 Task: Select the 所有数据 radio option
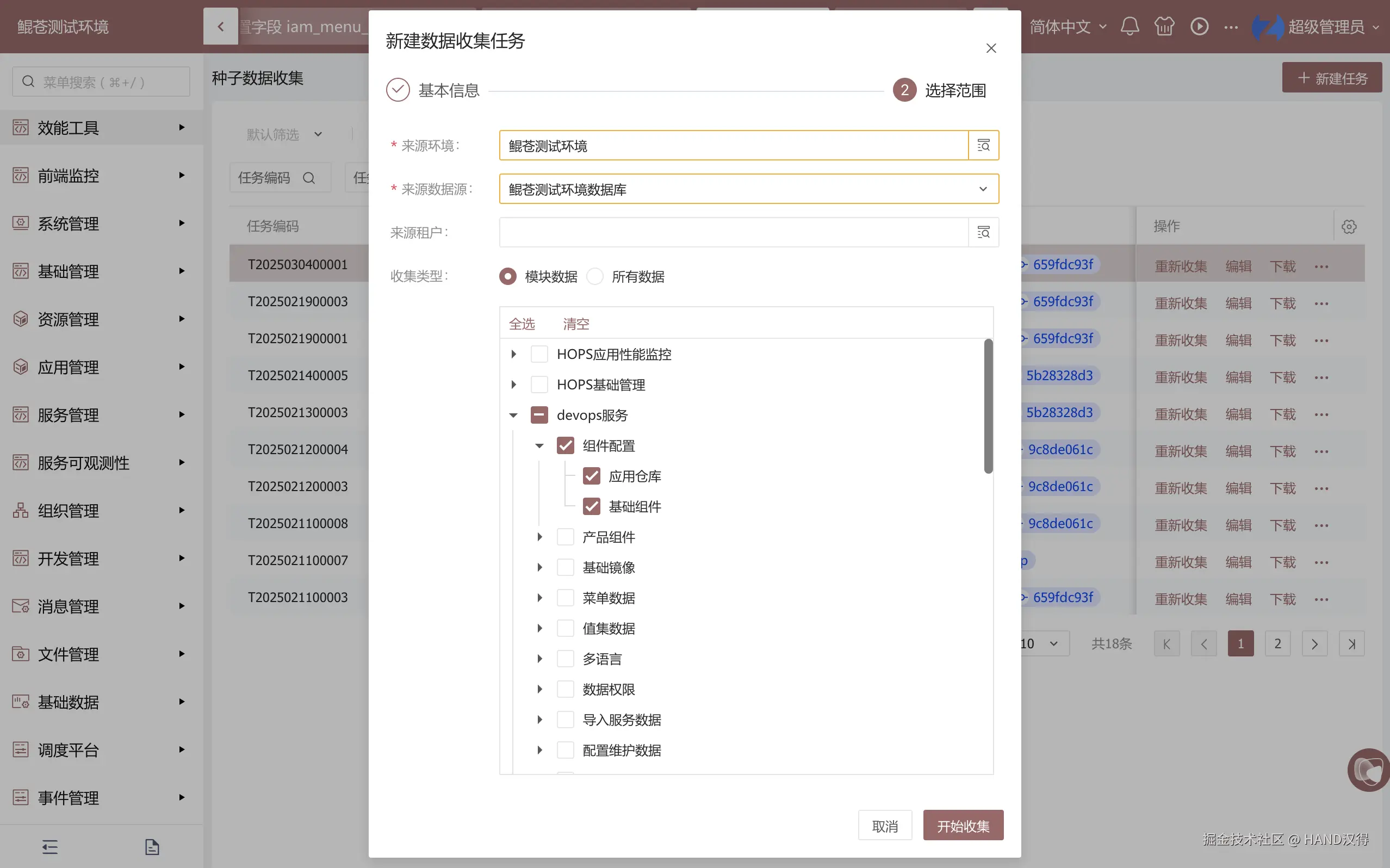(595, 276)
